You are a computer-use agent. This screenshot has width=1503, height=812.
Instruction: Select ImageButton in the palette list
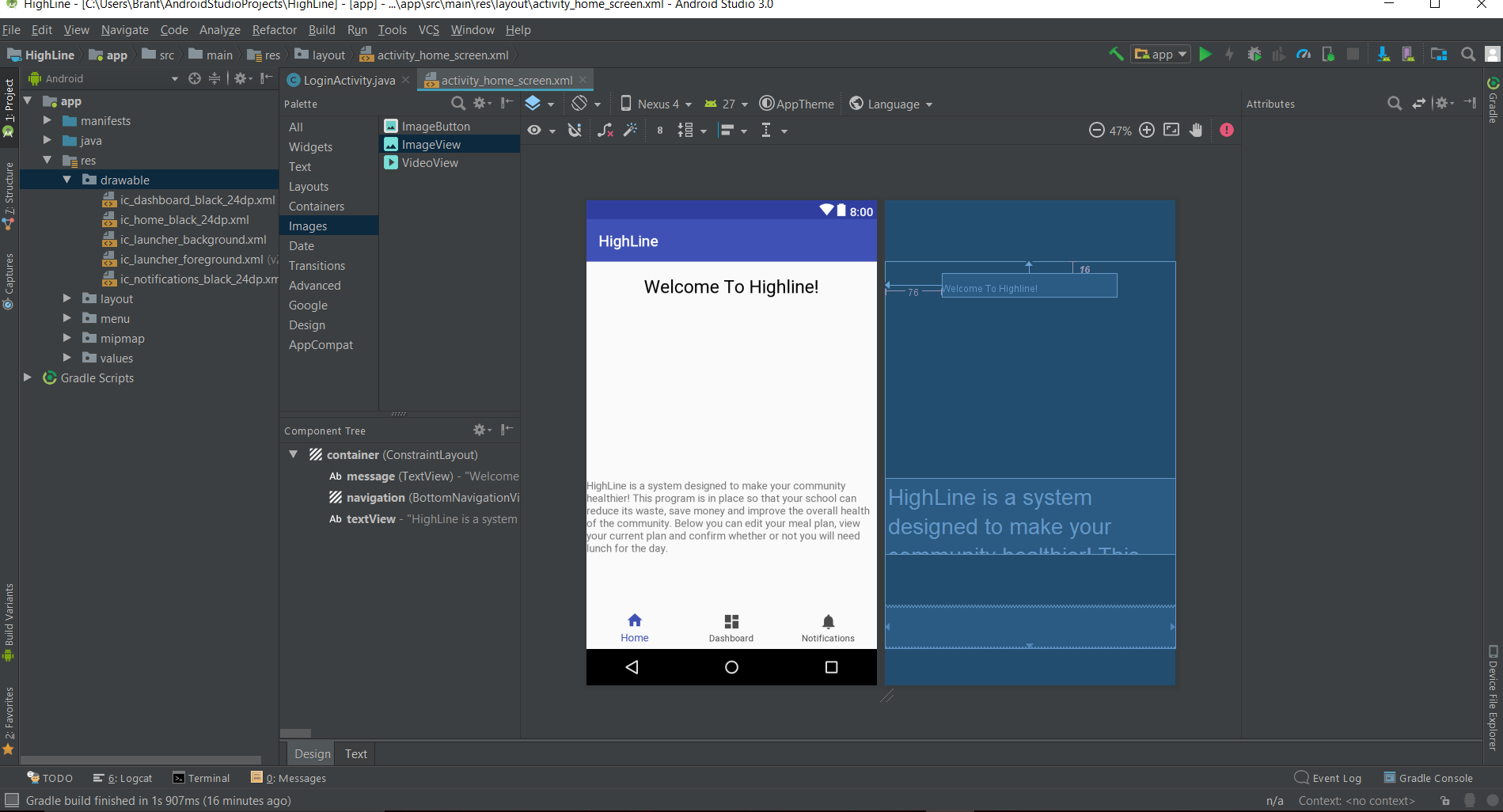[x=435, y=127]
